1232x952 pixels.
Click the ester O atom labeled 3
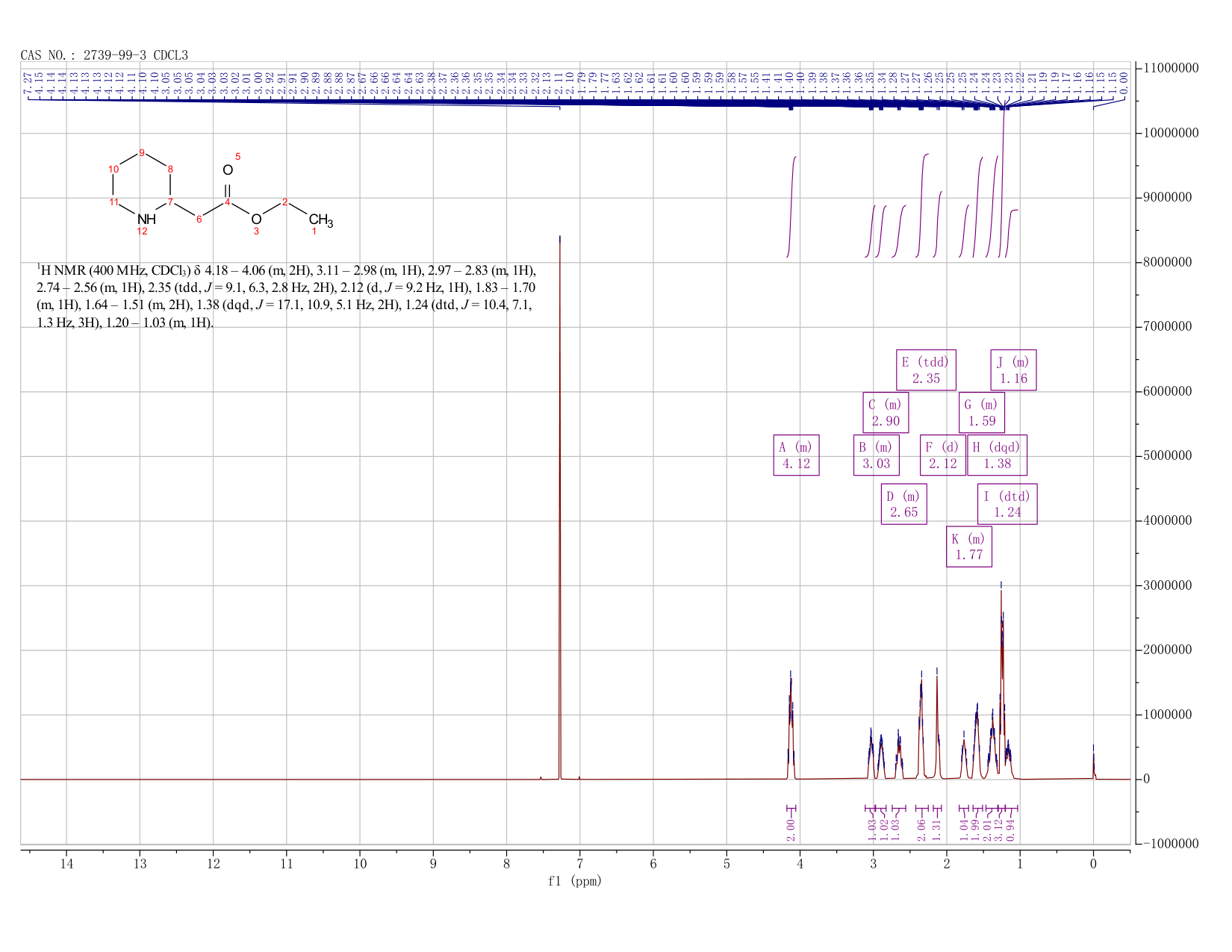pyautogui.click(x=256, y=219)
